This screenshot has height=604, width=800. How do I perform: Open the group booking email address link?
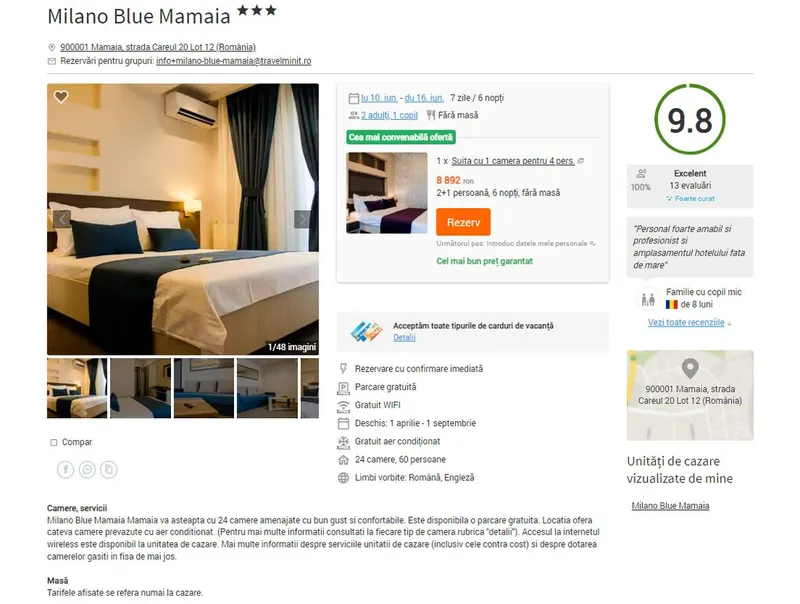tap(234, 61)
